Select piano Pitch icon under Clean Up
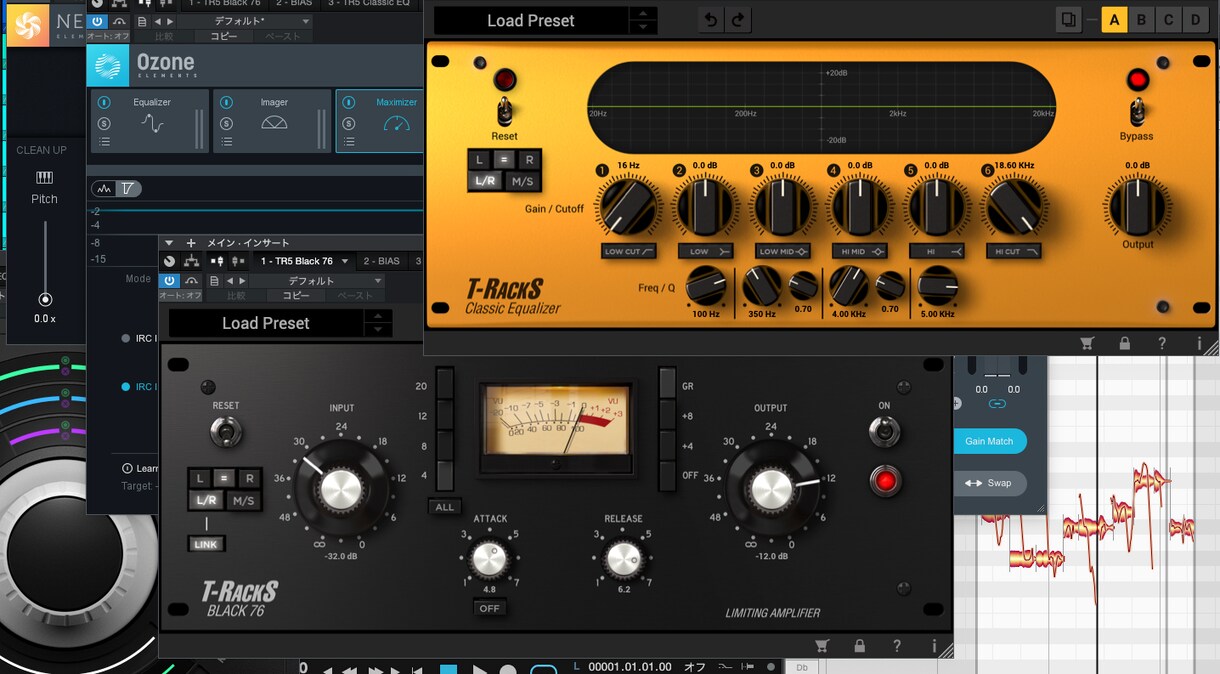Screen dimensions: 1220x674 [x=44, y=177]
